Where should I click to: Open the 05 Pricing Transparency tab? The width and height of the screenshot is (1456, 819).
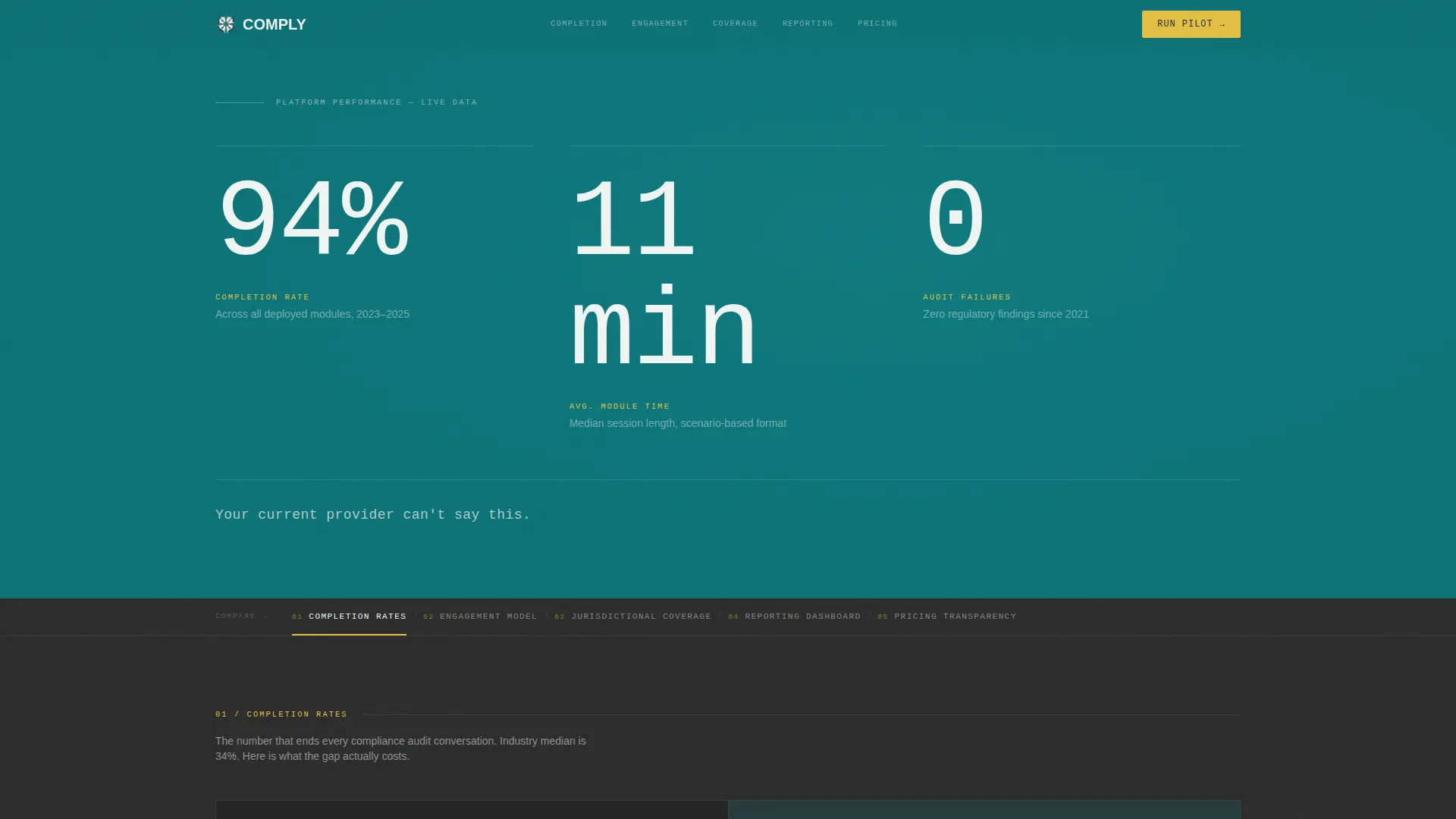click(946, 617)
